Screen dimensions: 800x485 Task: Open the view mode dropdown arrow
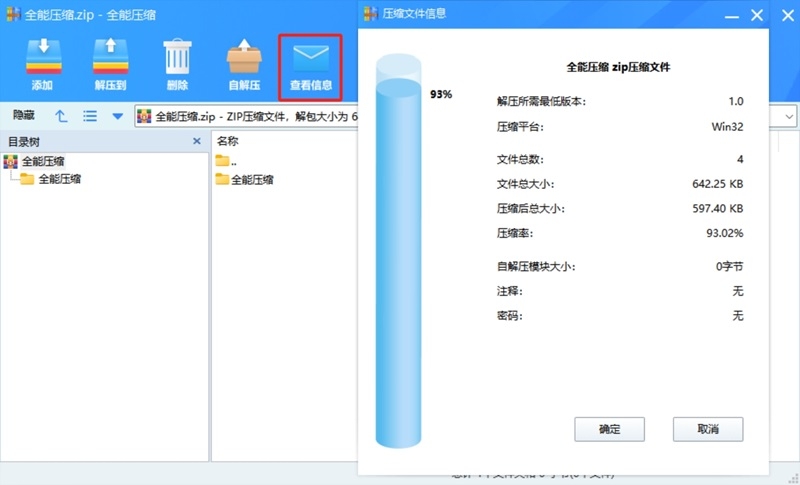(x=118, y=117)
